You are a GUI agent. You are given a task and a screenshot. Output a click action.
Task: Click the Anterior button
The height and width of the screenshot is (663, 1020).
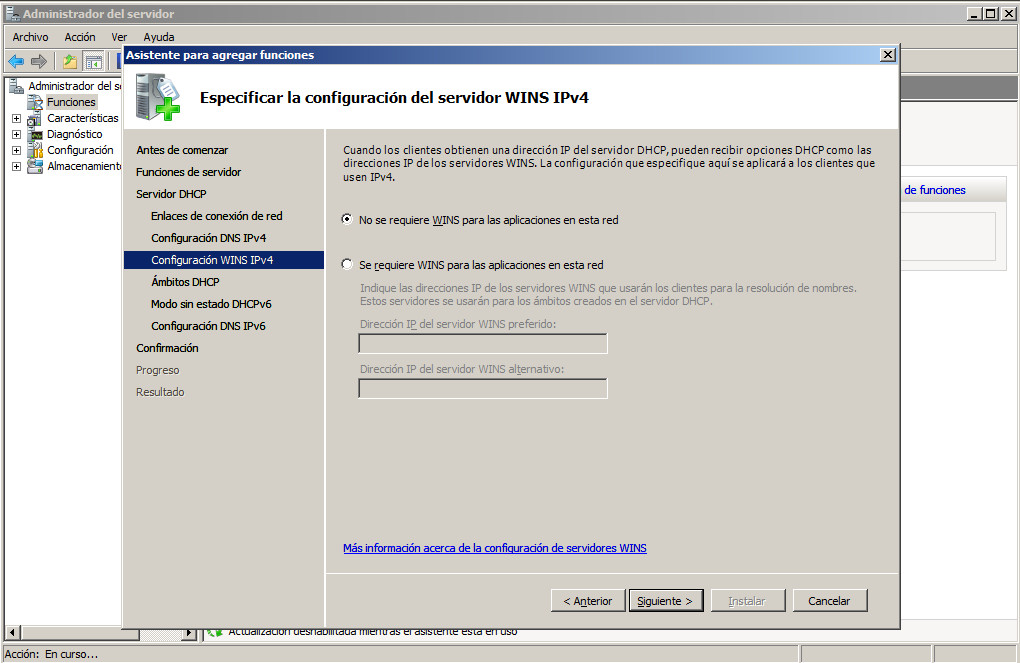tap(587, 601)
